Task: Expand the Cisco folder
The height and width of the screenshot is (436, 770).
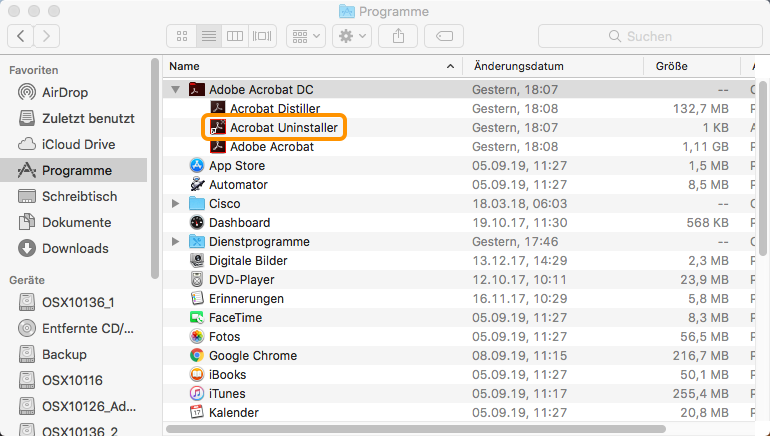Action: [x=175, y=204]
